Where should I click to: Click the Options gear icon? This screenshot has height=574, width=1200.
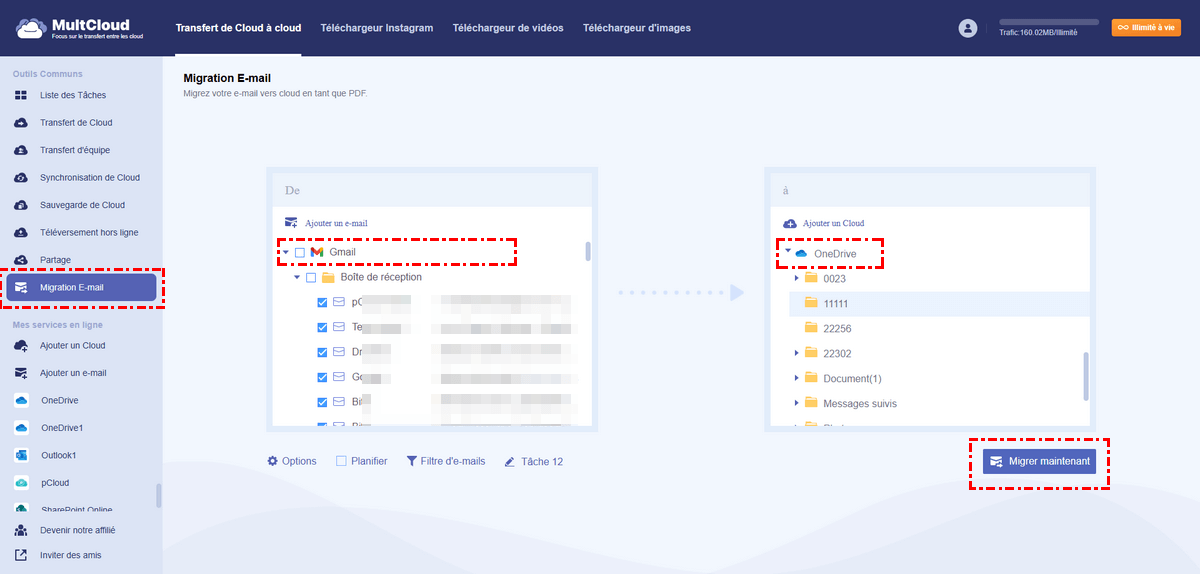coord(273,461)
